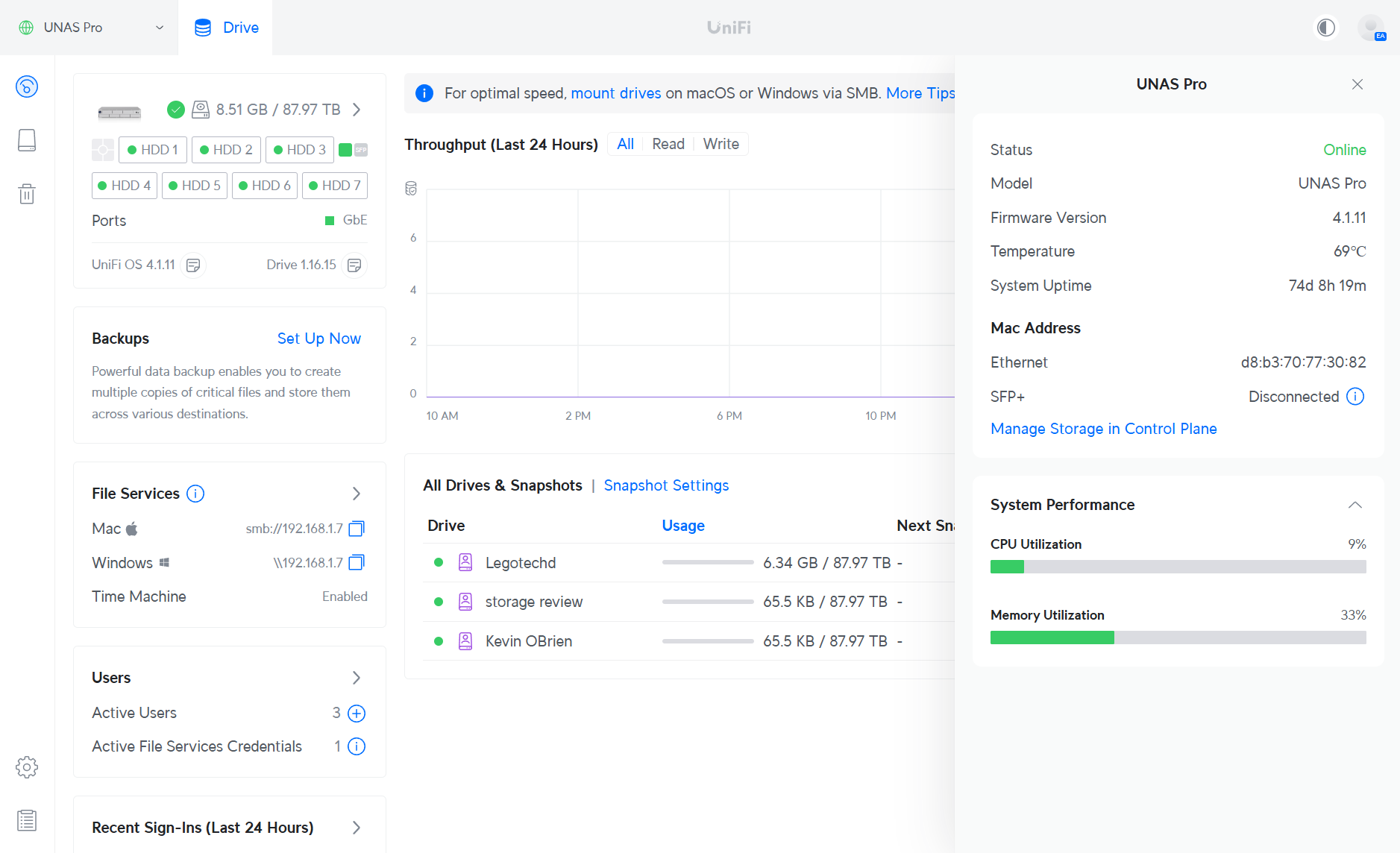Screen dimensions: 1400x853
Task: Select HDD 4 bay
Action: tap(124, 186)
